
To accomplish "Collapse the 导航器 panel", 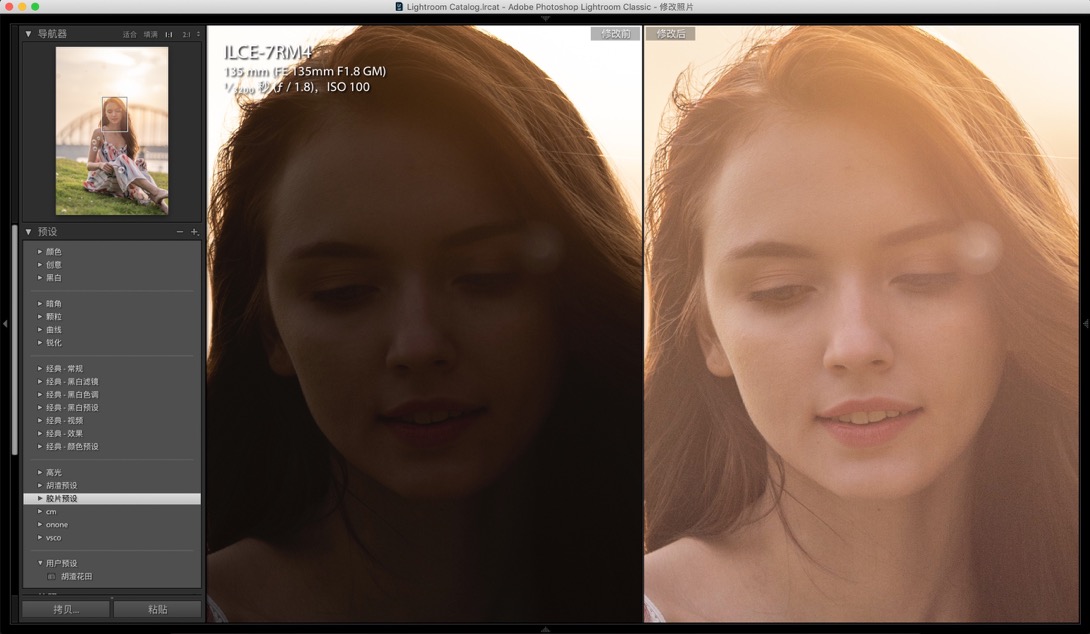I will pos(29,33).
